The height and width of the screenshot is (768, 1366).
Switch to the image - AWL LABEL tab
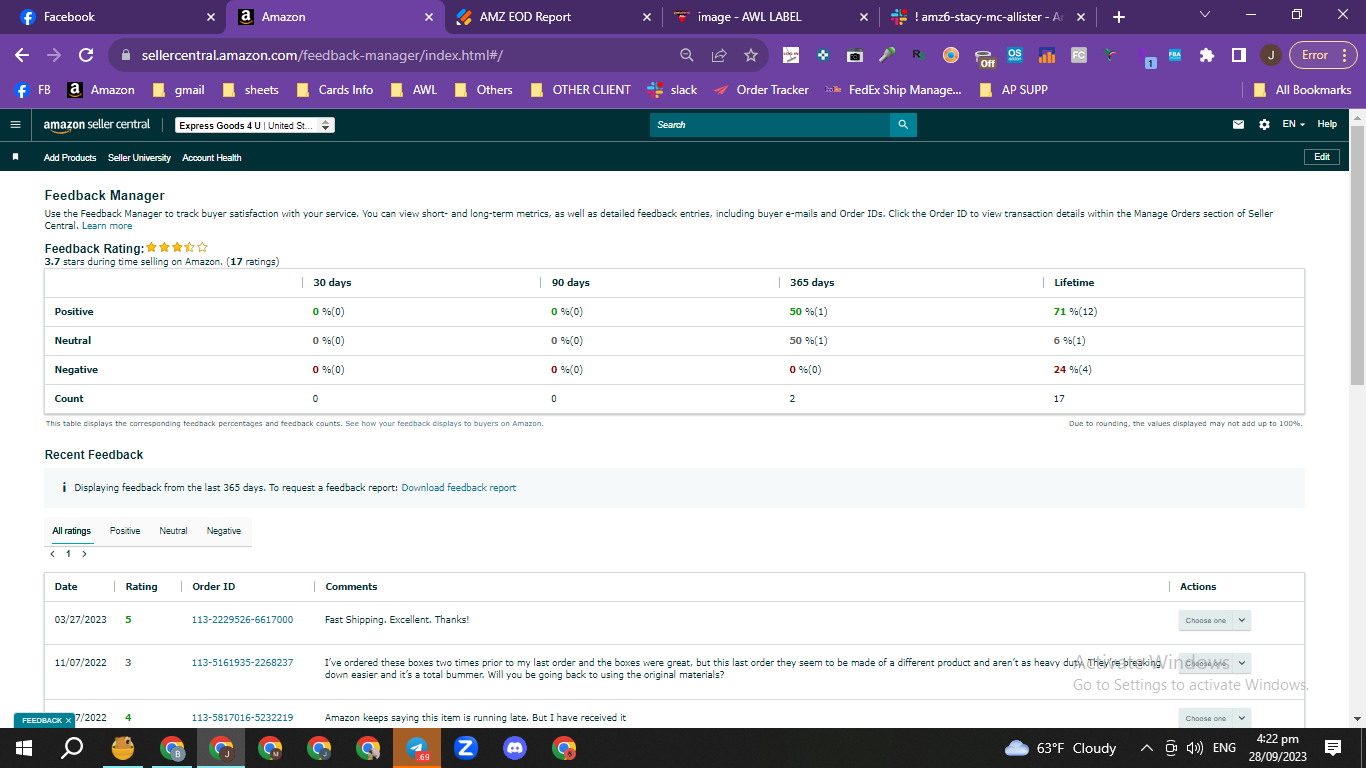pos(770,17)
